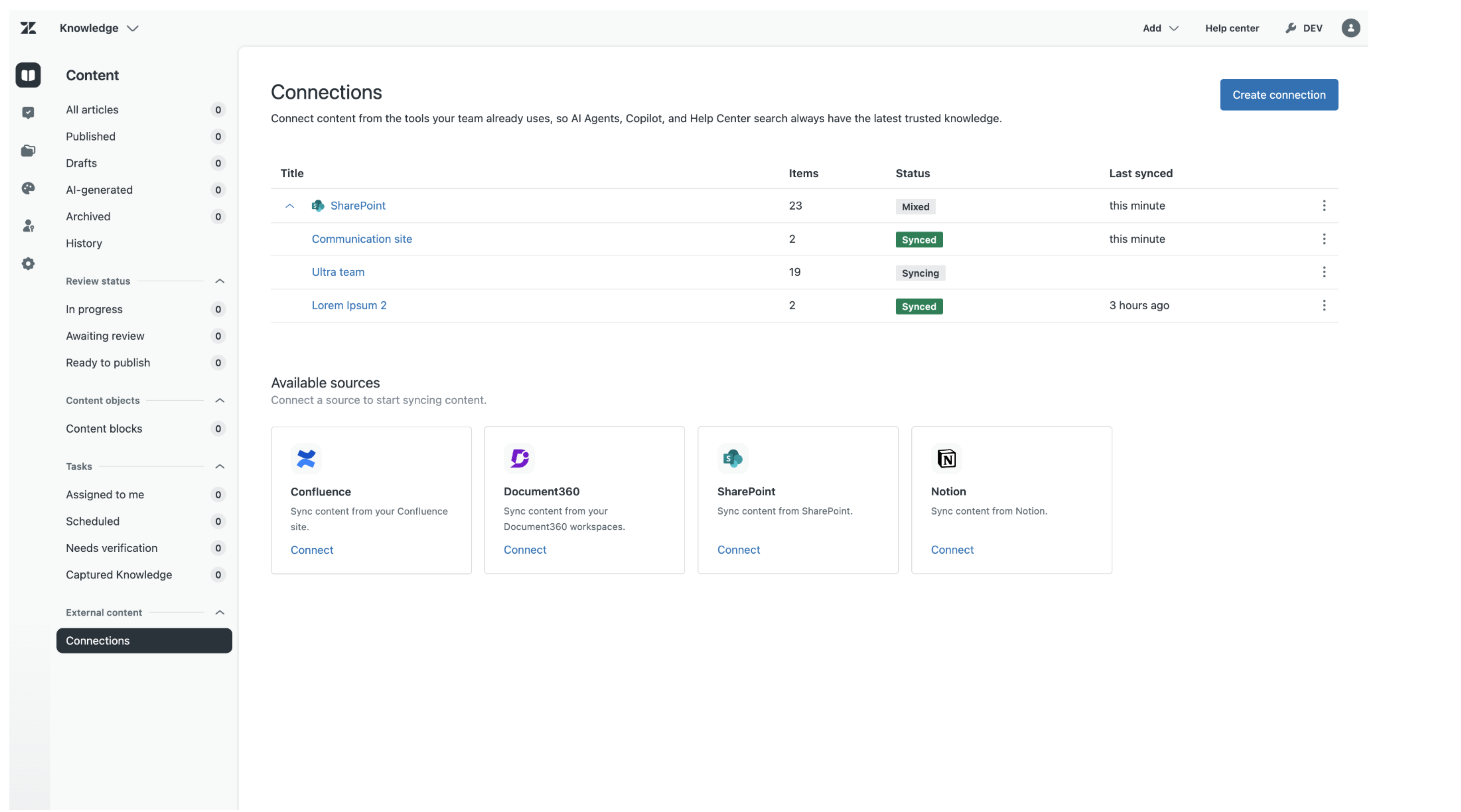Open Help center from top bar

tap(1232, 28)
